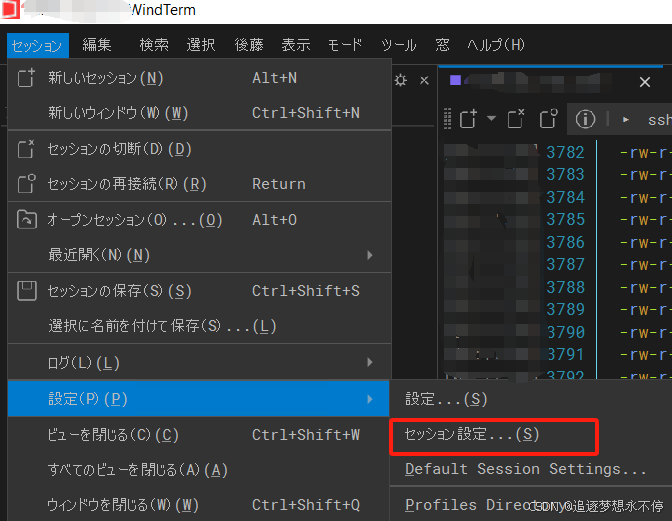The height and width of the screenshot is (521, 672).
Task: Click the disconnect toolbar icon in terminal pane
Action: (516, 119)
